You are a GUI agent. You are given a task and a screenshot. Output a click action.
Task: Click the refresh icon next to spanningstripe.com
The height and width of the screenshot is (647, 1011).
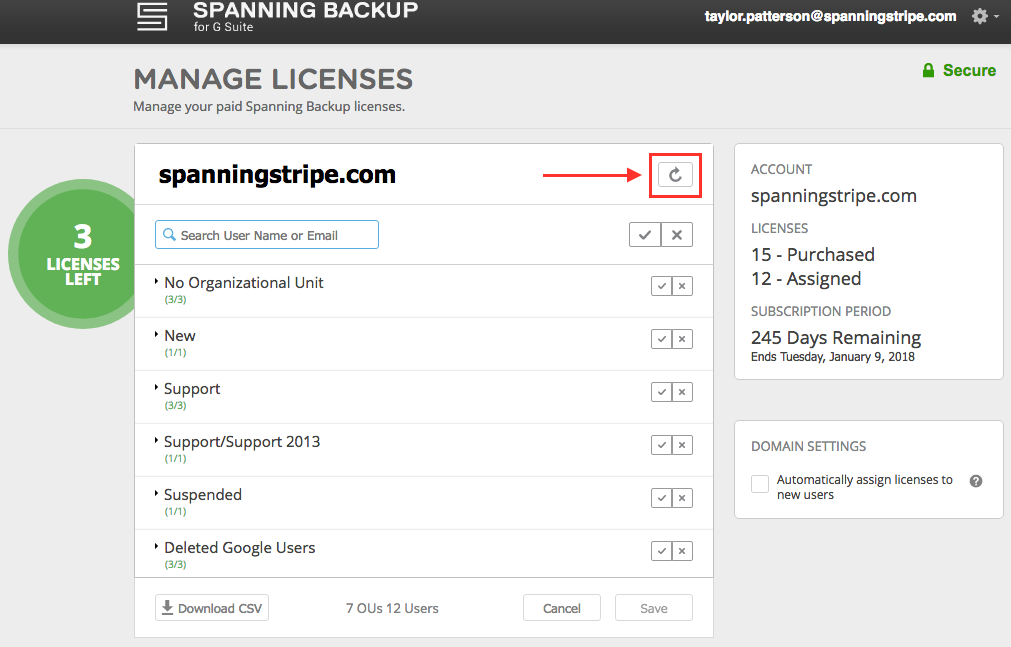click(675, 175)
